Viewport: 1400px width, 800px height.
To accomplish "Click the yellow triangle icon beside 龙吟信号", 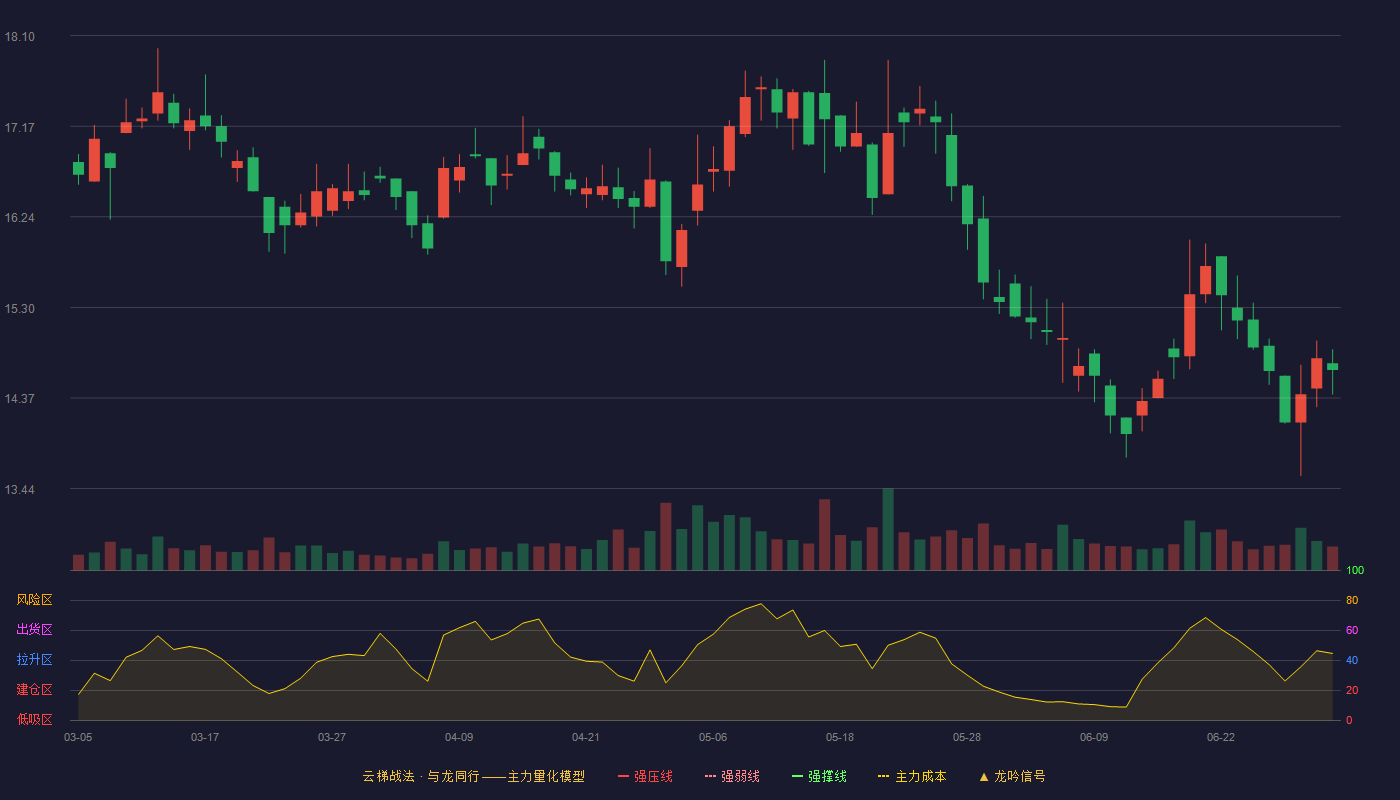I will point(984,776).
